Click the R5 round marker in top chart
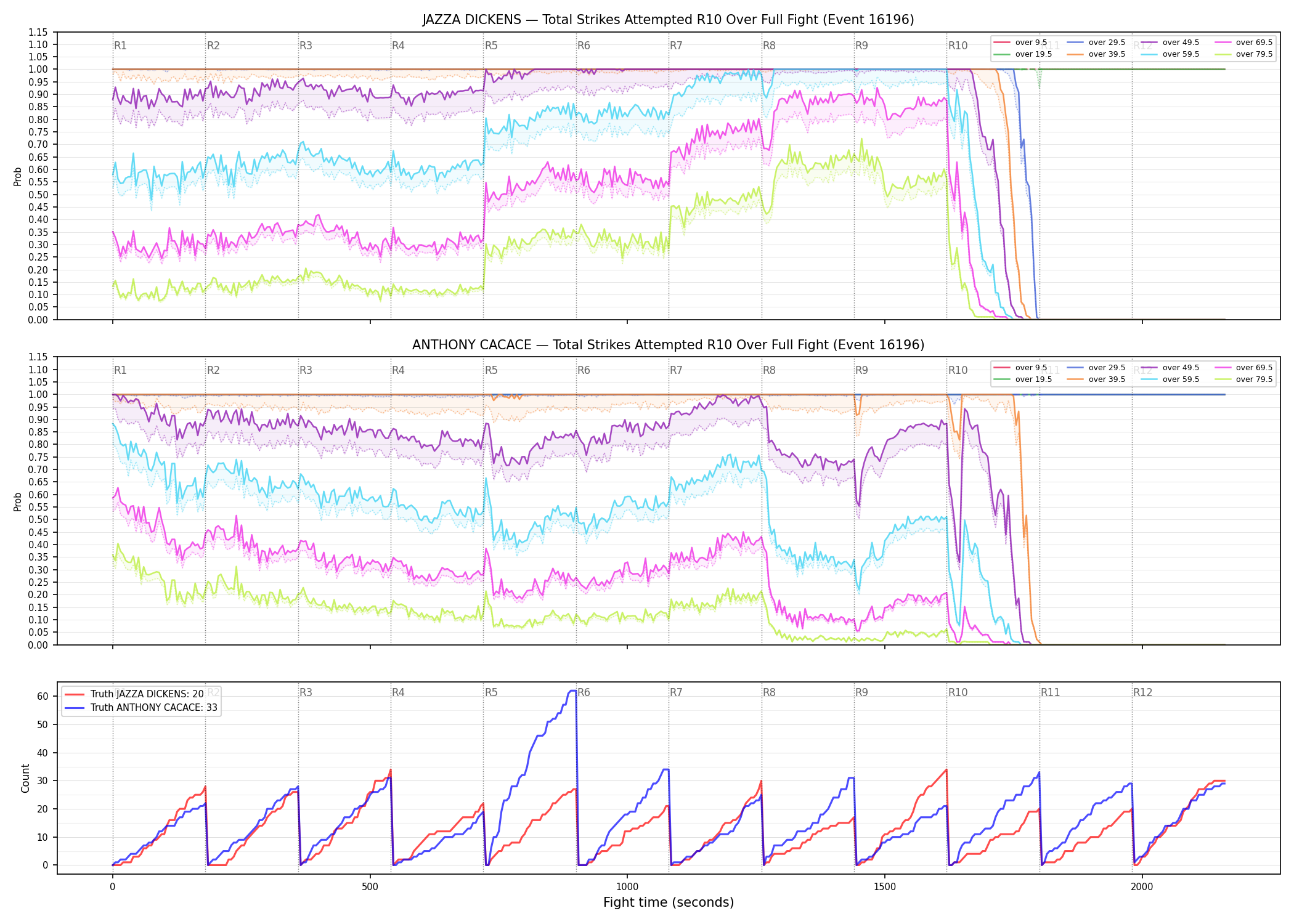Screen dimensions: 1294x924 coord(491,46)
